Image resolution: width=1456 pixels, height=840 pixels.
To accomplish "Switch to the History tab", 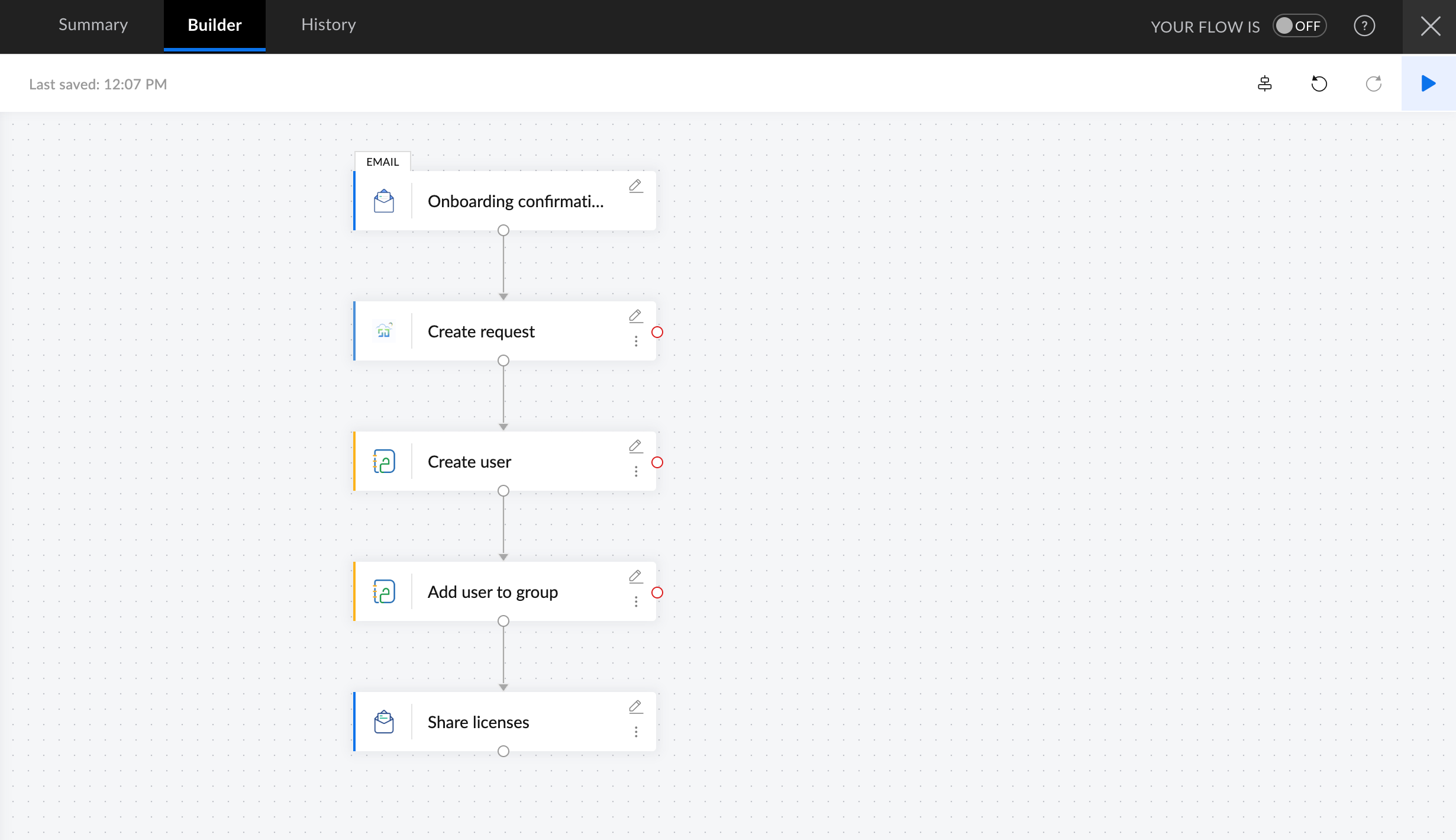I will click(x=328, y=25).
